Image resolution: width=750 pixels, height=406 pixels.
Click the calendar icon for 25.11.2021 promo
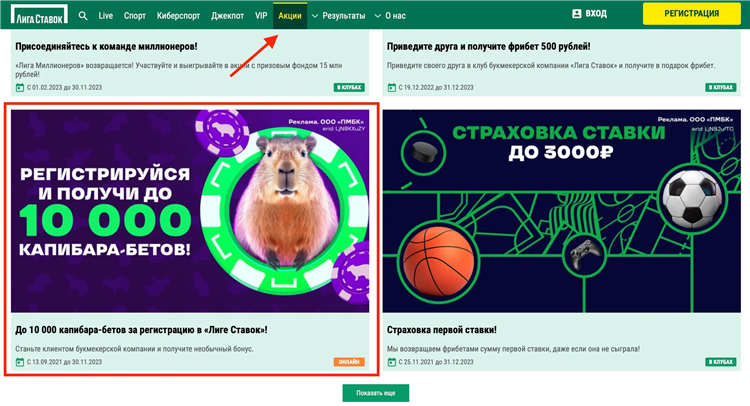click(x=391, y=362)
